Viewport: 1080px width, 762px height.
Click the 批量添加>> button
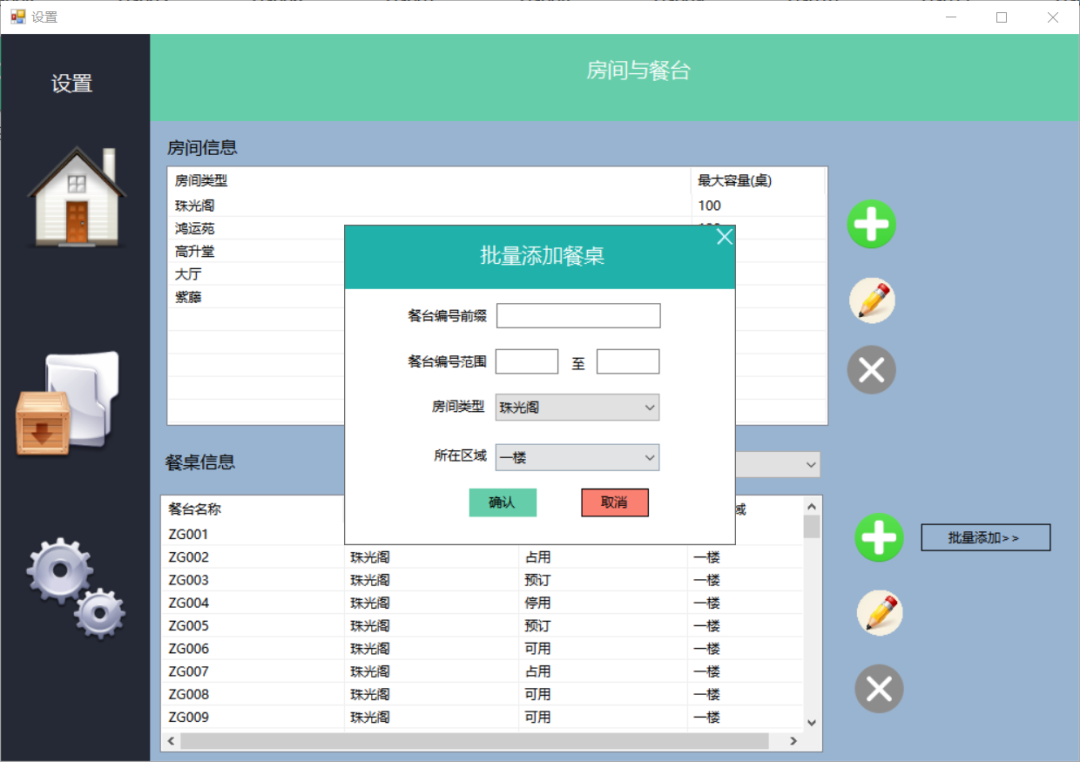click(985, 538)
